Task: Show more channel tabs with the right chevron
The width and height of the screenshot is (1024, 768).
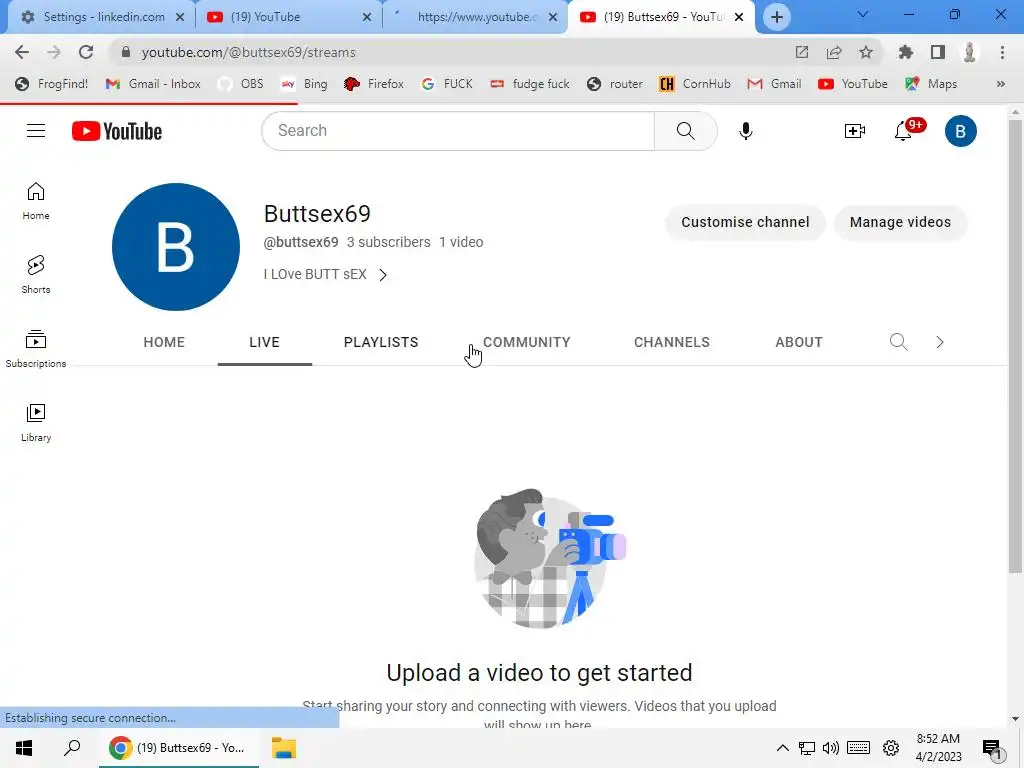Action: (939, 342)
